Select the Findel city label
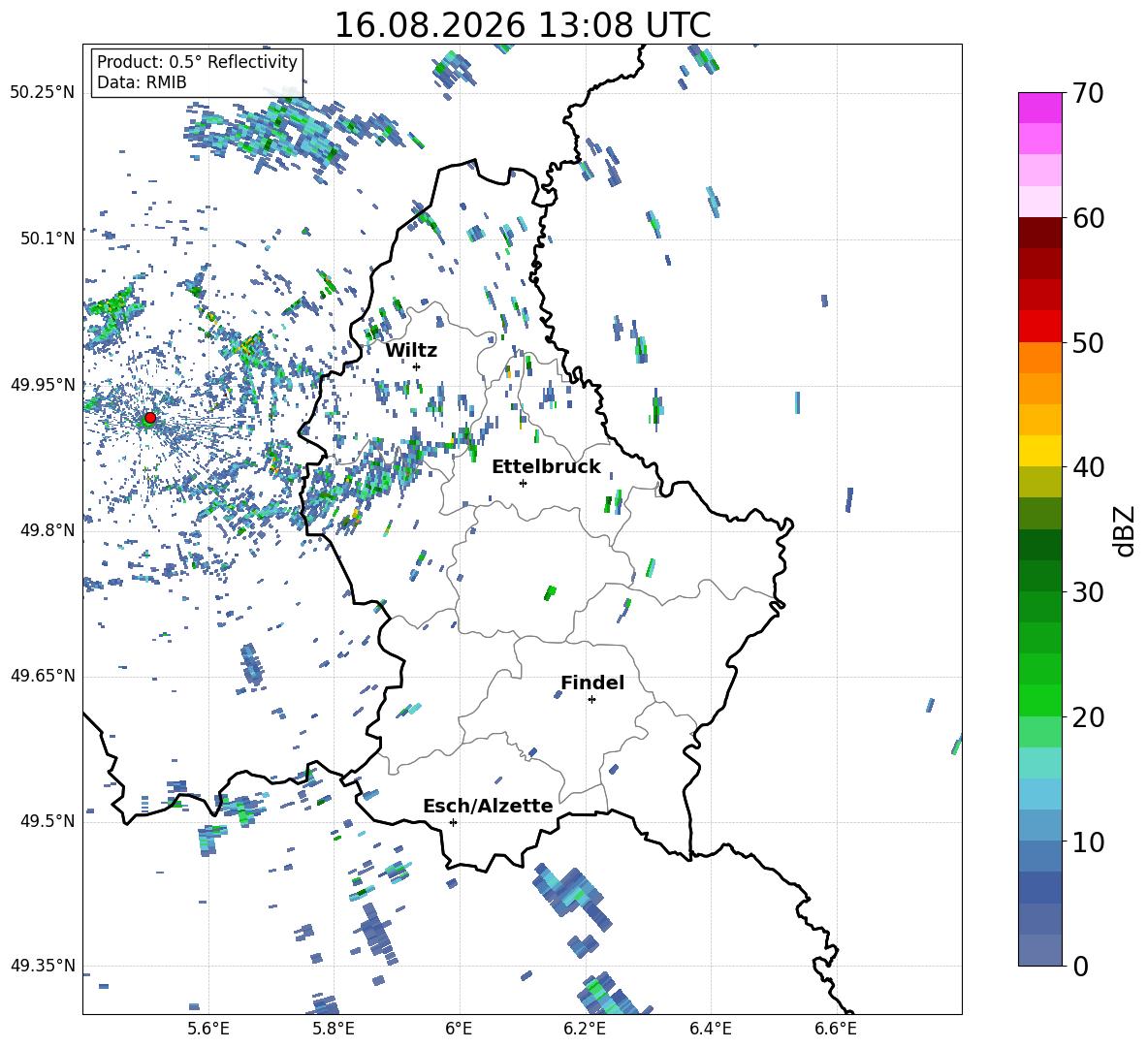 592,683
